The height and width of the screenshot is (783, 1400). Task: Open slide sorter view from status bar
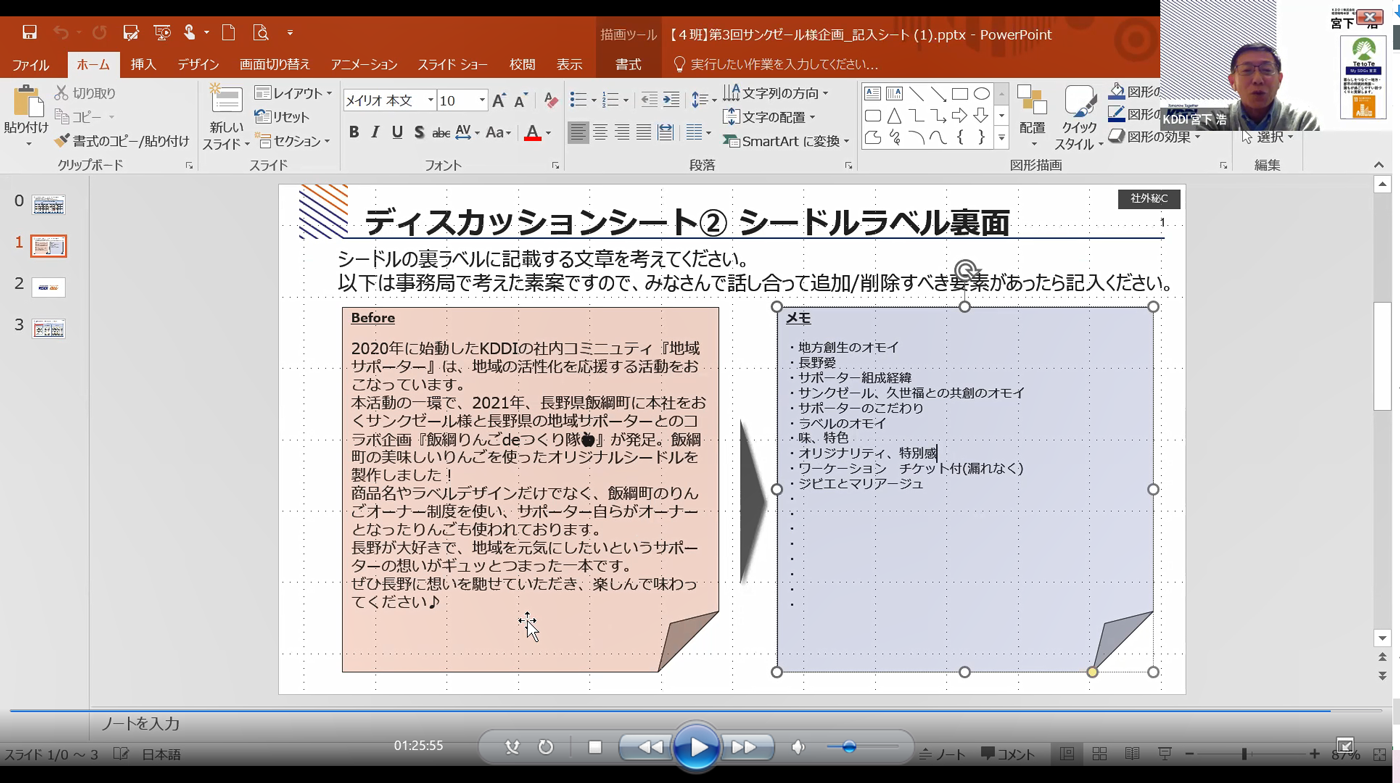pyautogui.click(x=1099, y=754)
